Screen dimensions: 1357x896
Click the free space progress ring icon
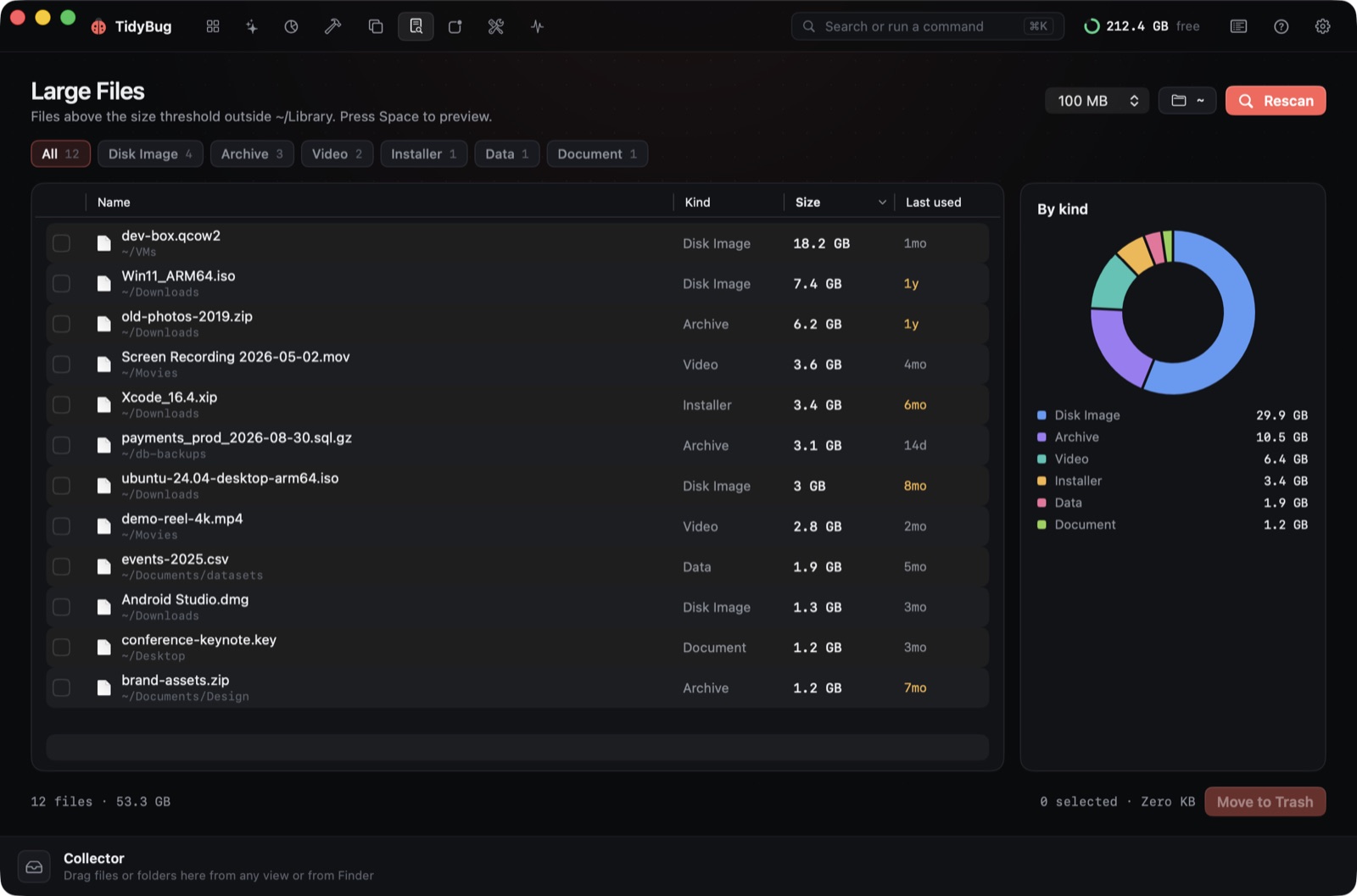click(x=1092, y=26)
